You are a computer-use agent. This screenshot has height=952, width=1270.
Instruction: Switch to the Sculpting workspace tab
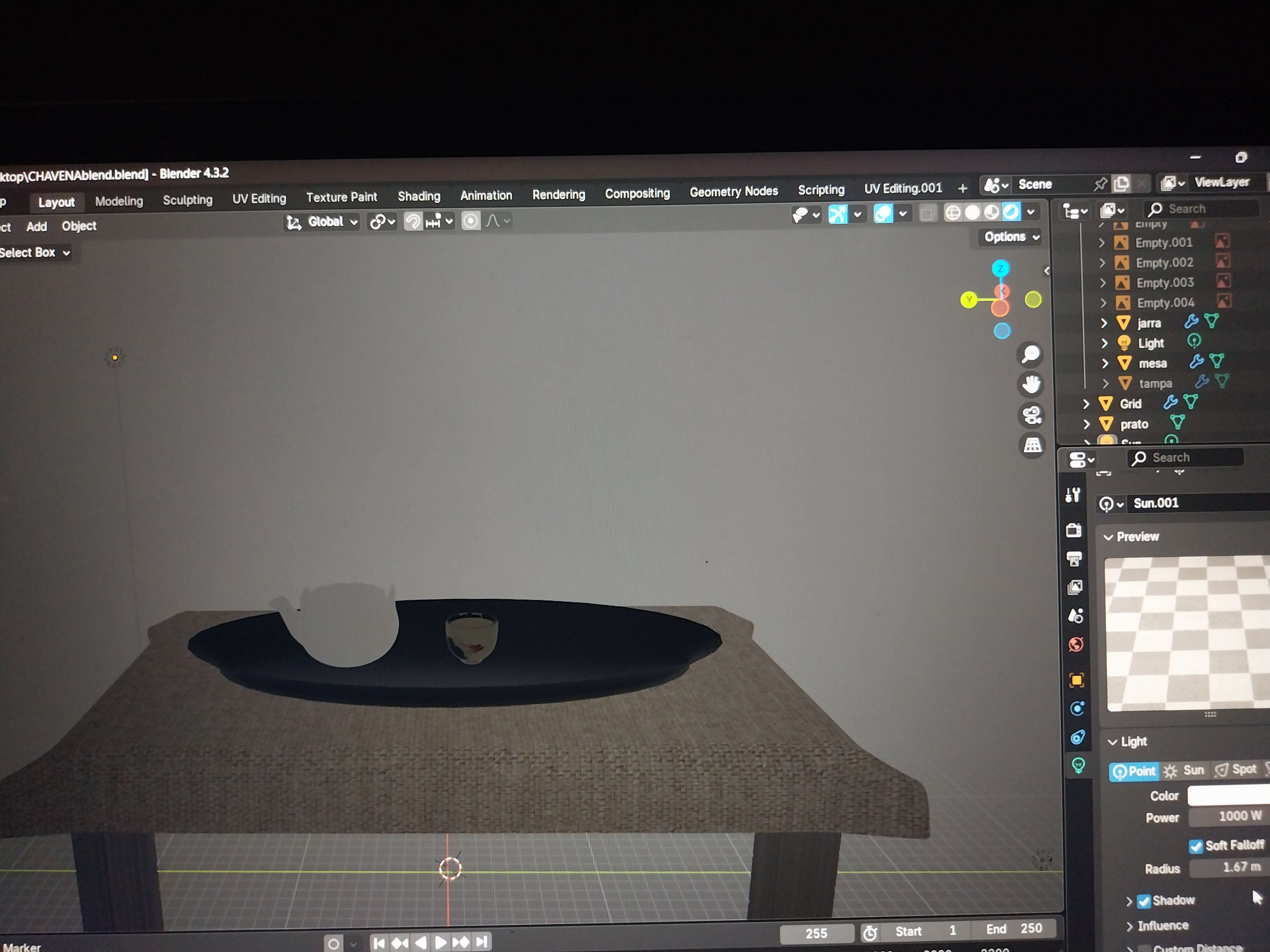pos(188,200)
